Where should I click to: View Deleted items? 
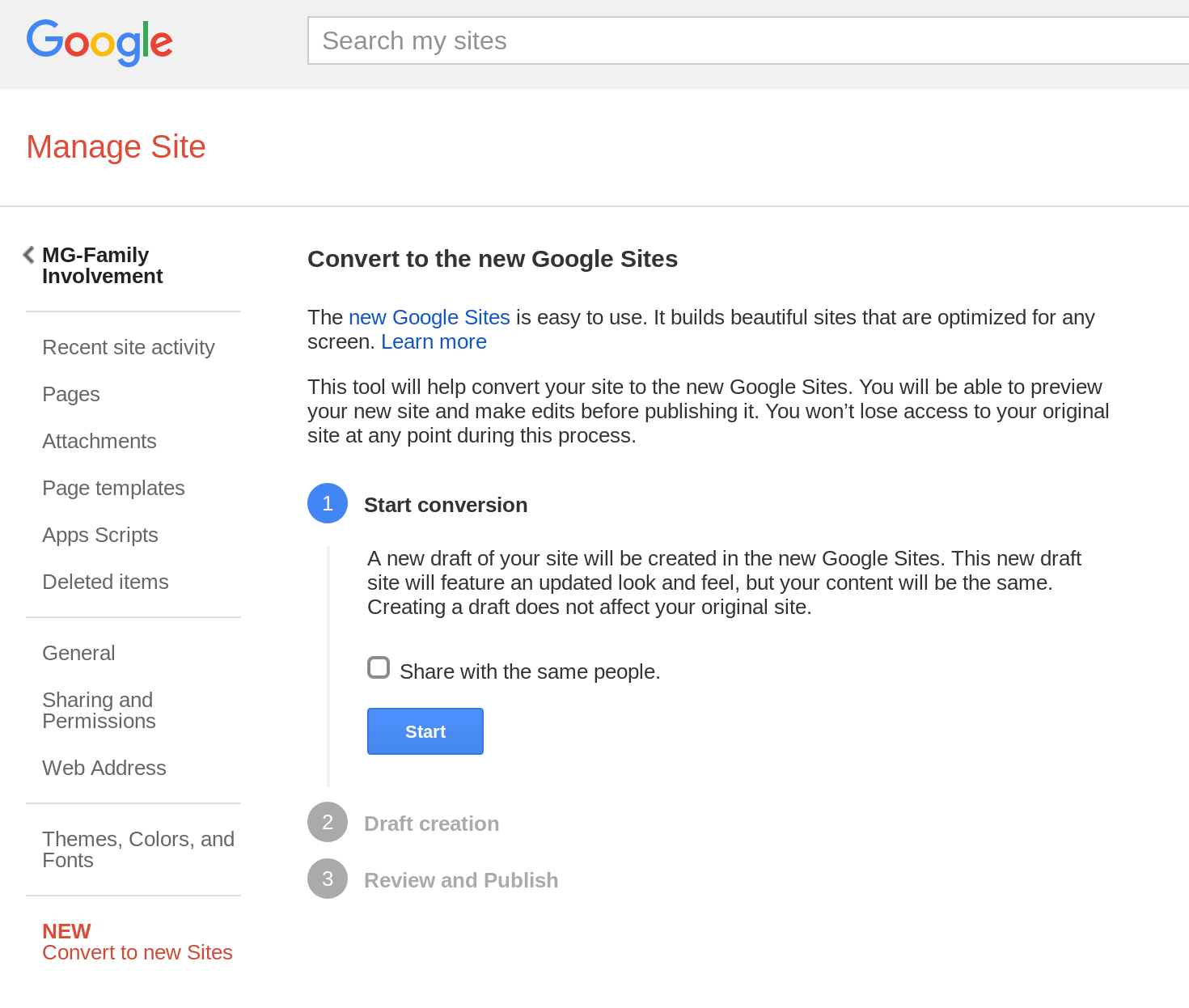[x=105, y=582]
